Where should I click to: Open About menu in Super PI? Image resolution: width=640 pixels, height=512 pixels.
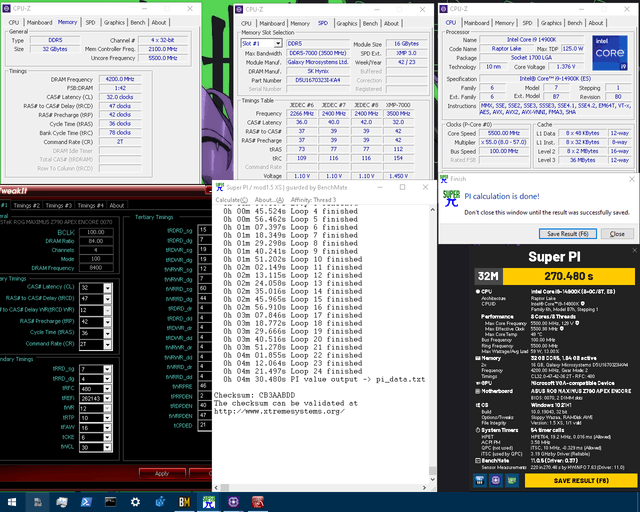(269, 200)
